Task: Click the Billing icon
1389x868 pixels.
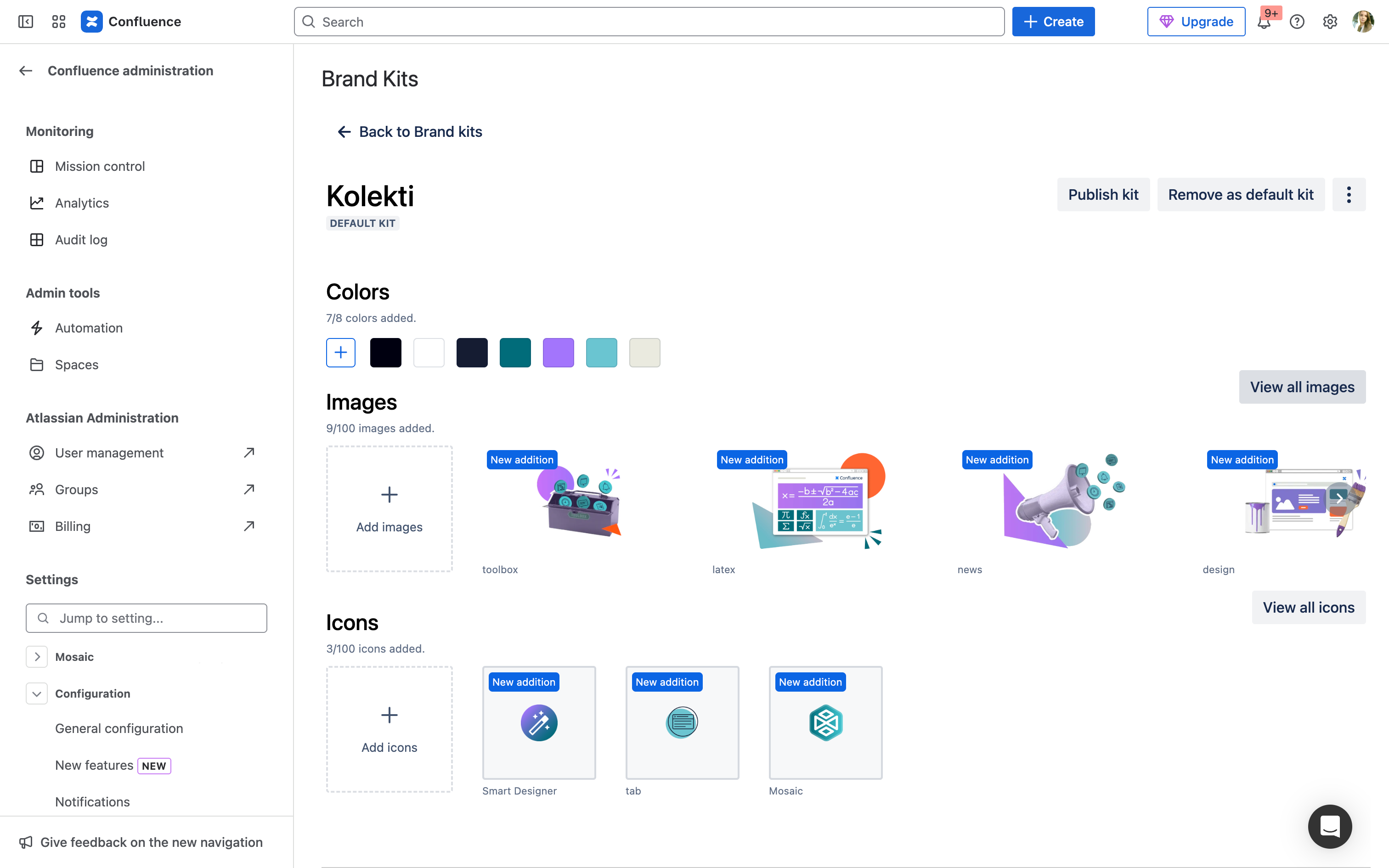Action: tap(37, 526)
